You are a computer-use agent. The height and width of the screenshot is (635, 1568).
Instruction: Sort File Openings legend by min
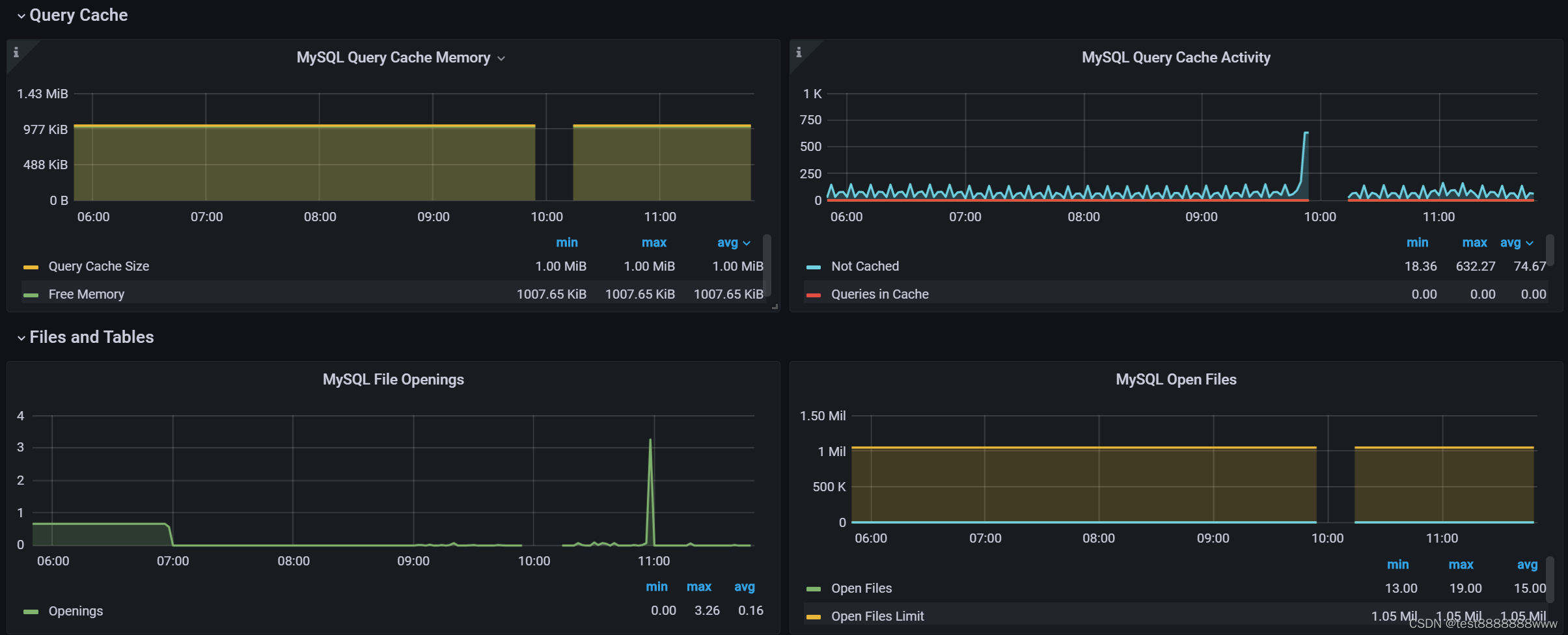pos(656,587)
